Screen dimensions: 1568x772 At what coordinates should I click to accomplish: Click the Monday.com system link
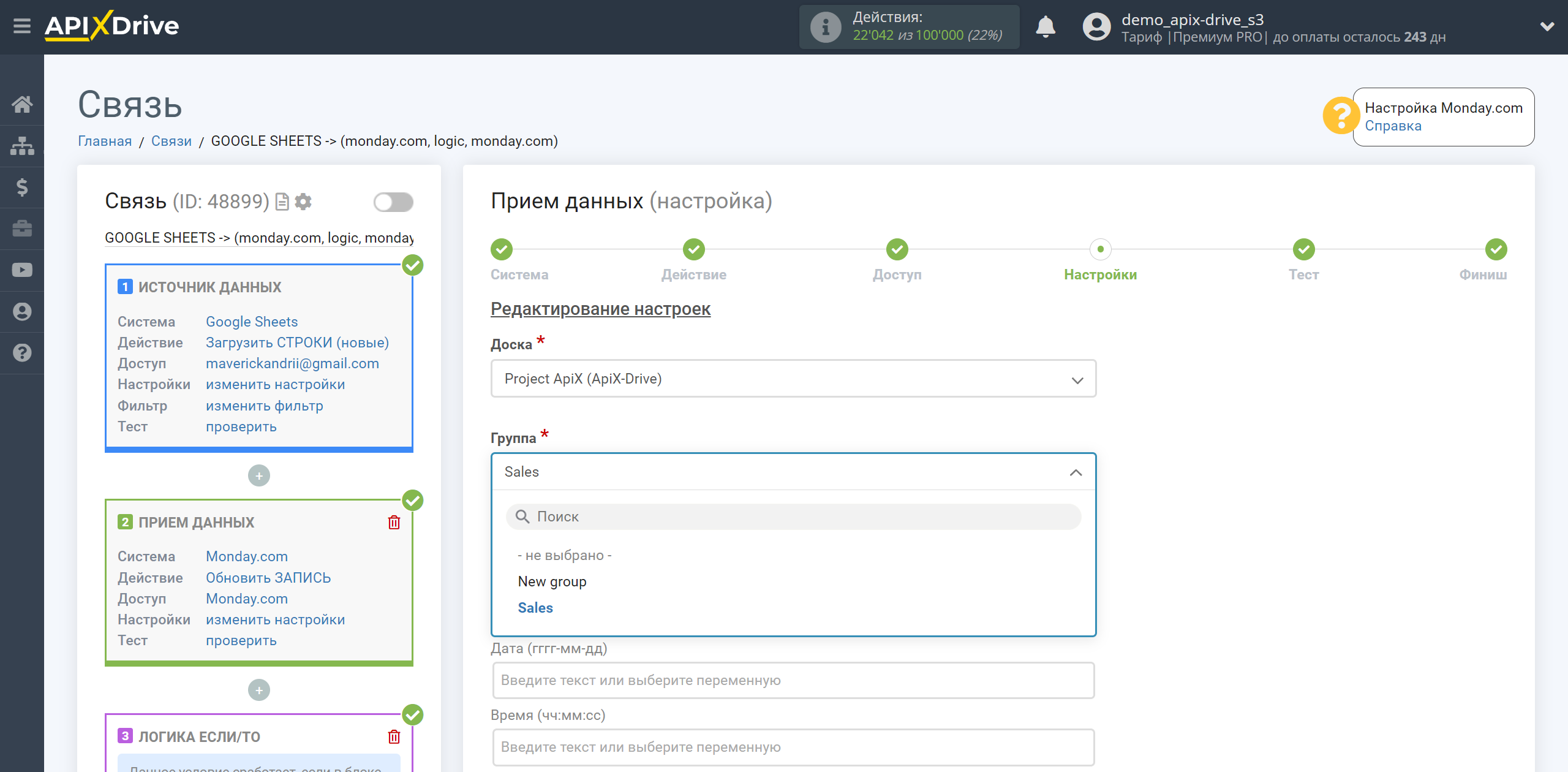[247, 556]
